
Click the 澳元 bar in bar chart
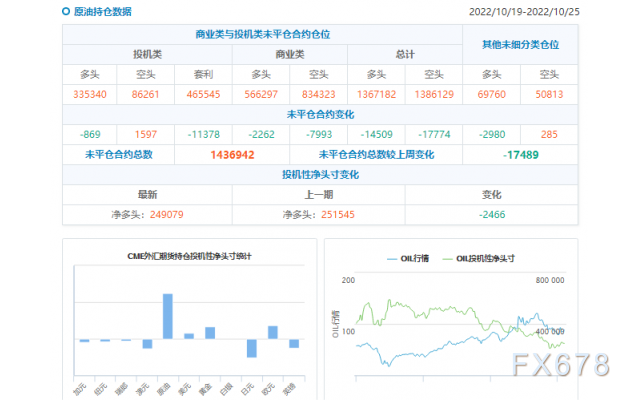click(x=147, y=344)
